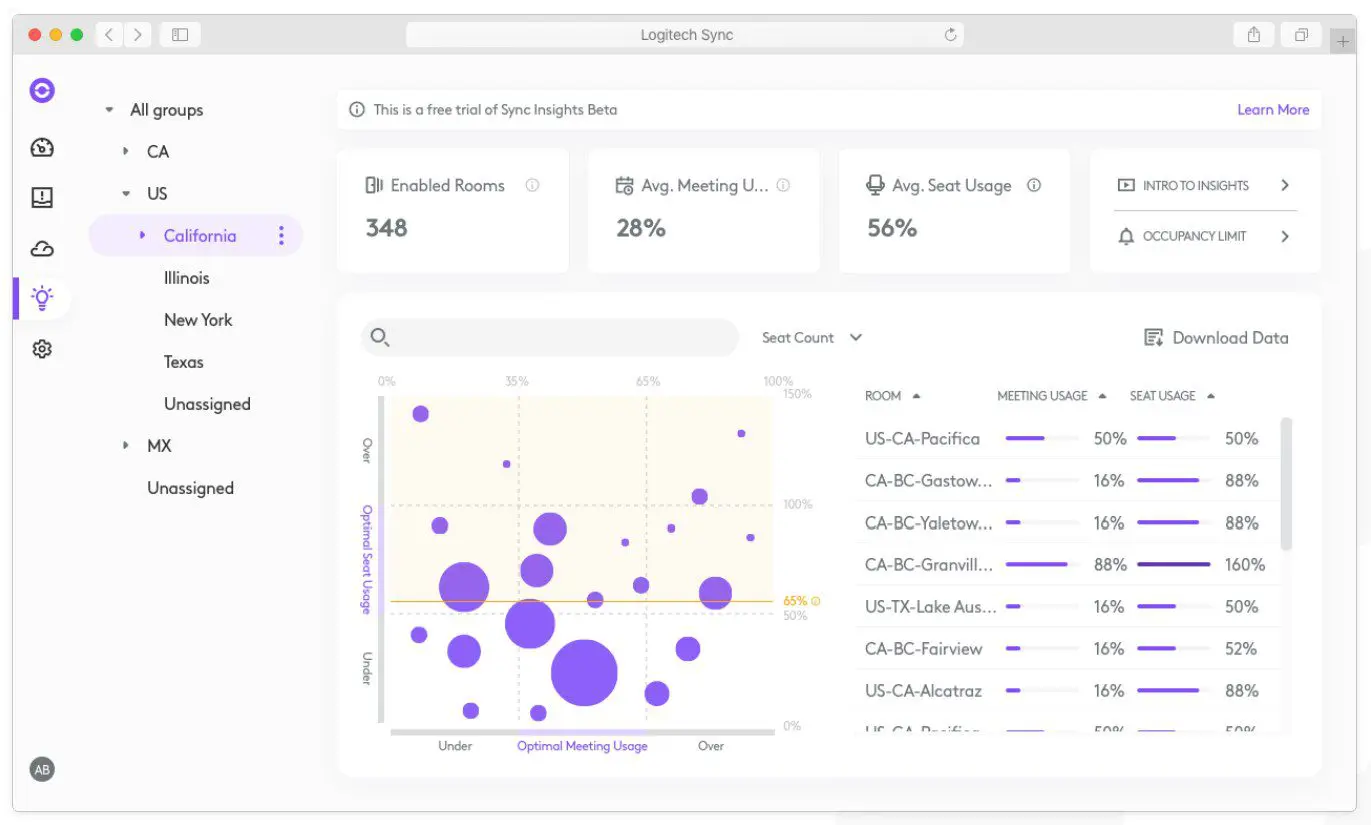
Task: Click the 65% threshold info icon on chart
Action: 816,601
